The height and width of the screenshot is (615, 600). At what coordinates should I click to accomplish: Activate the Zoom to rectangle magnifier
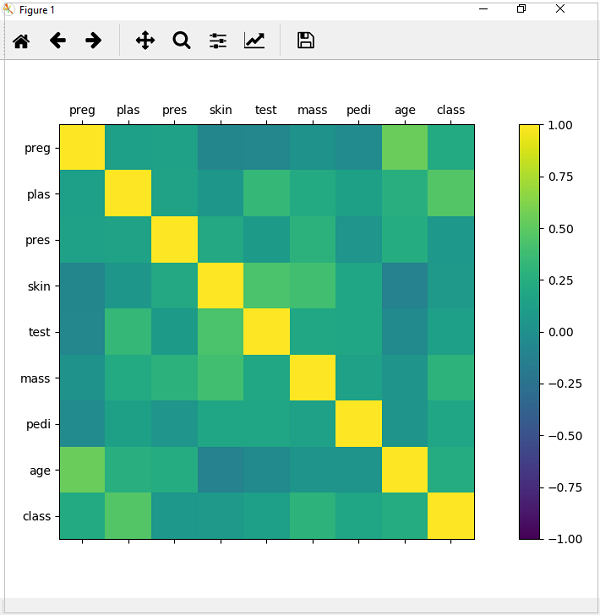pyautogui.click(x=181, y=41)
